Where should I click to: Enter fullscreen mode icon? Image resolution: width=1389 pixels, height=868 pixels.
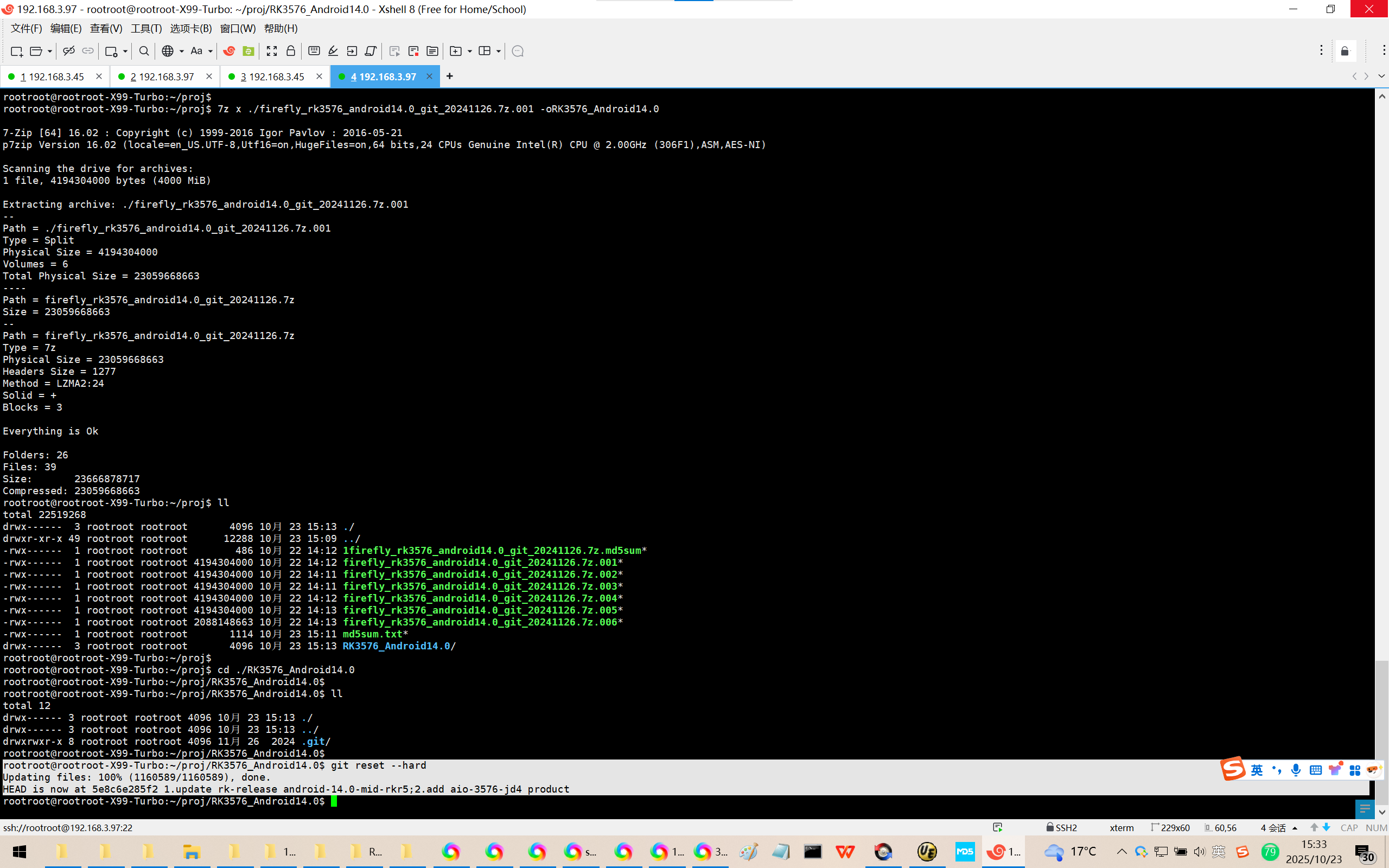272,51
